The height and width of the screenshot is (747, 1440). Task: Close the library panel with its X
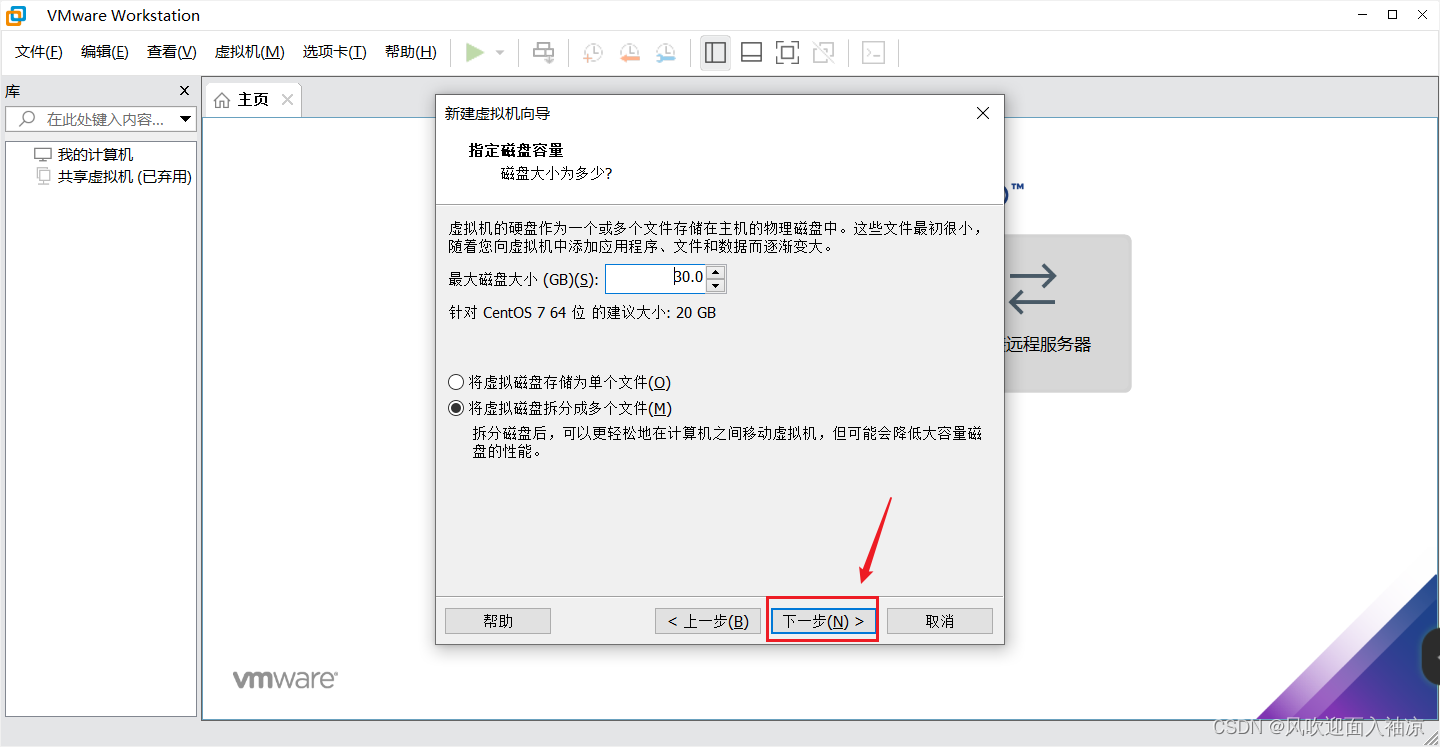point(184,91)
